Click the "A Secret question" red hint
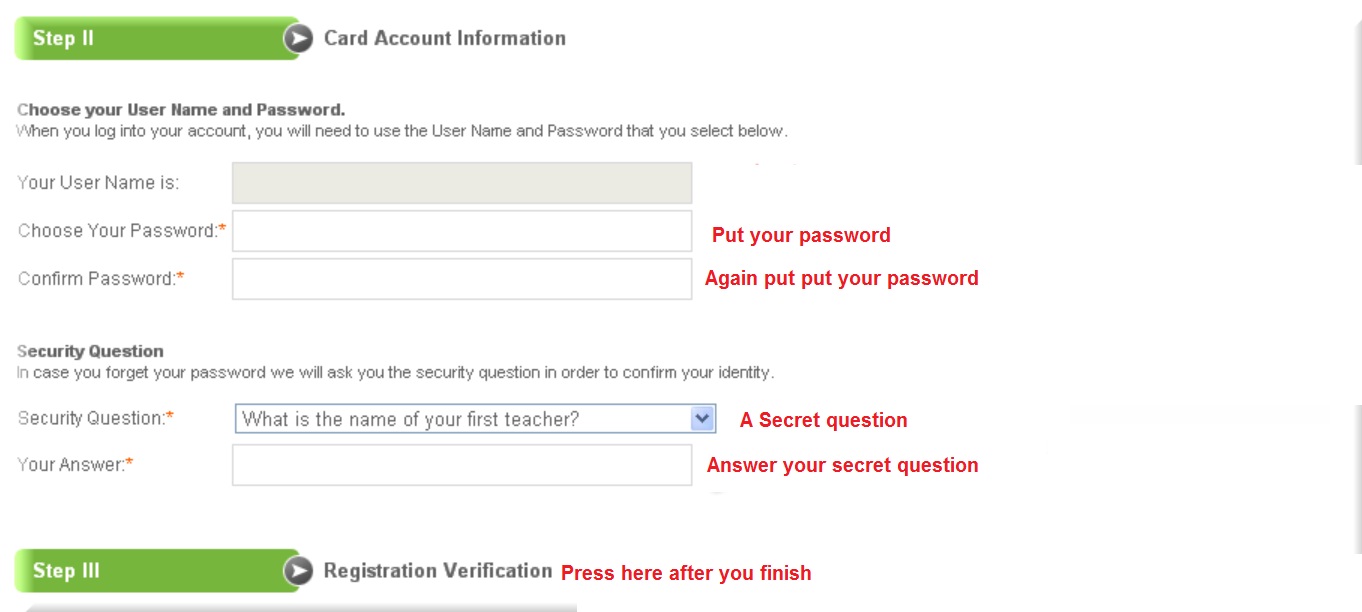The width and height of the screenshot is (1362, 612). point(823,421)
